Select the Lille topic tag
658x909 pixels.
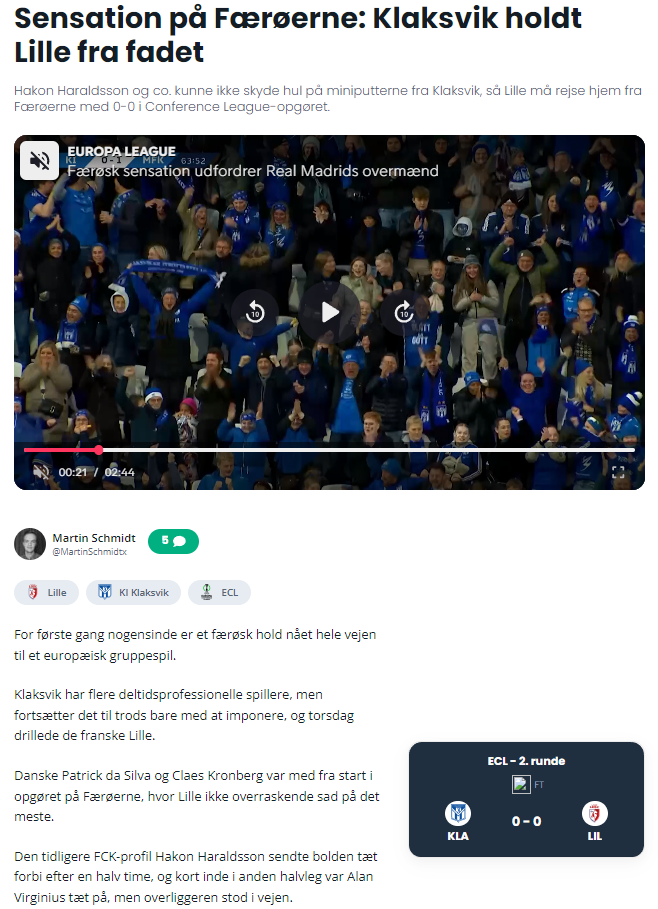(x=46, y=592)
